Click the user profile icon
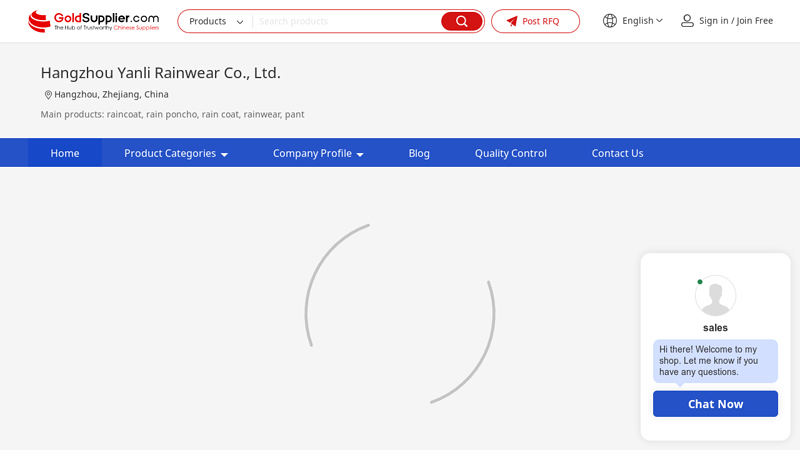Viewport: 800px width, 450px height. pyautogui.click(x=687, y=21)
